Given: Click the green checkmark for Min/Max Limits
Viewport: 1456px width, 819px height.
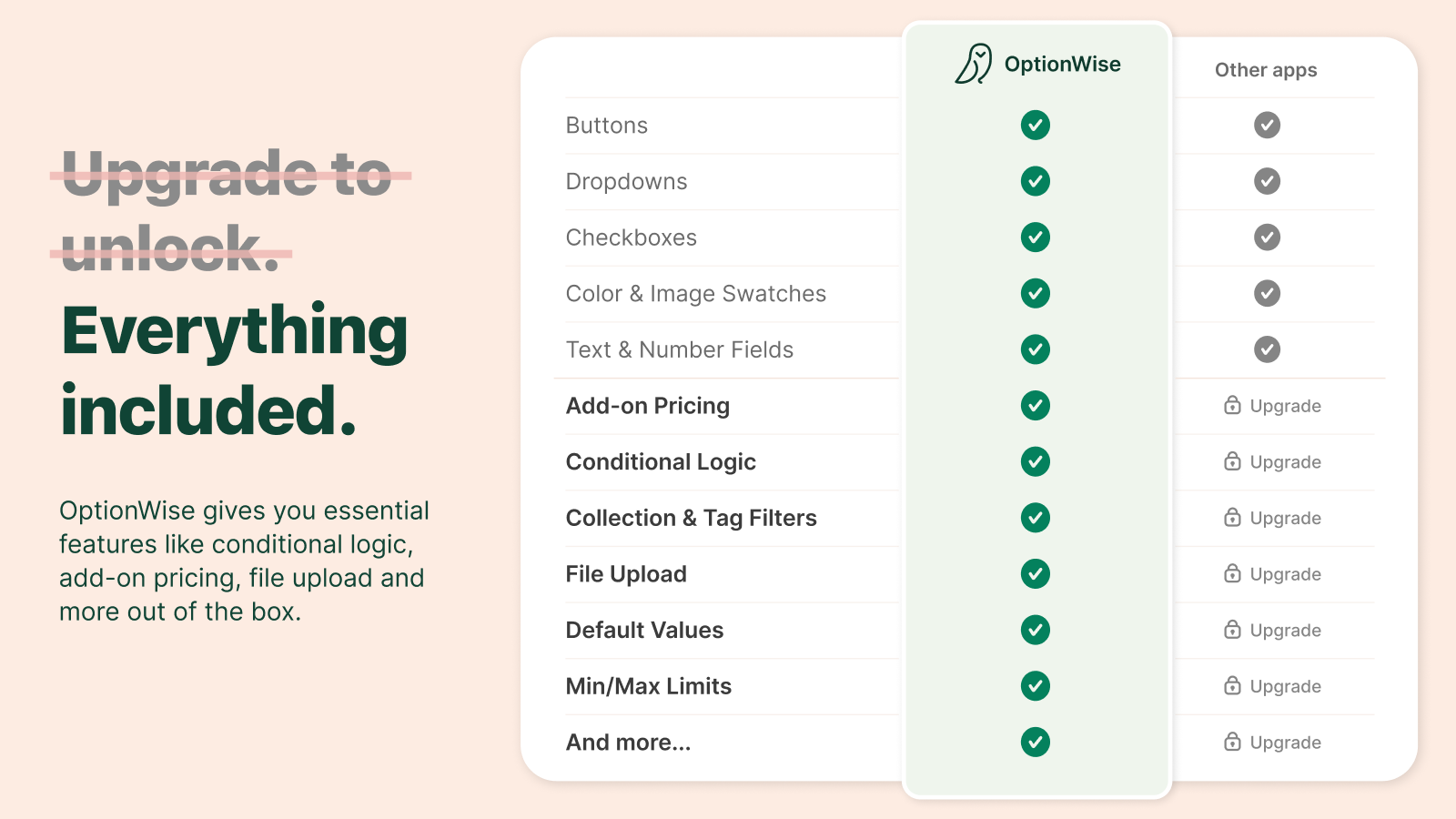Looking at the screenshot, I should coord(1036,686).
